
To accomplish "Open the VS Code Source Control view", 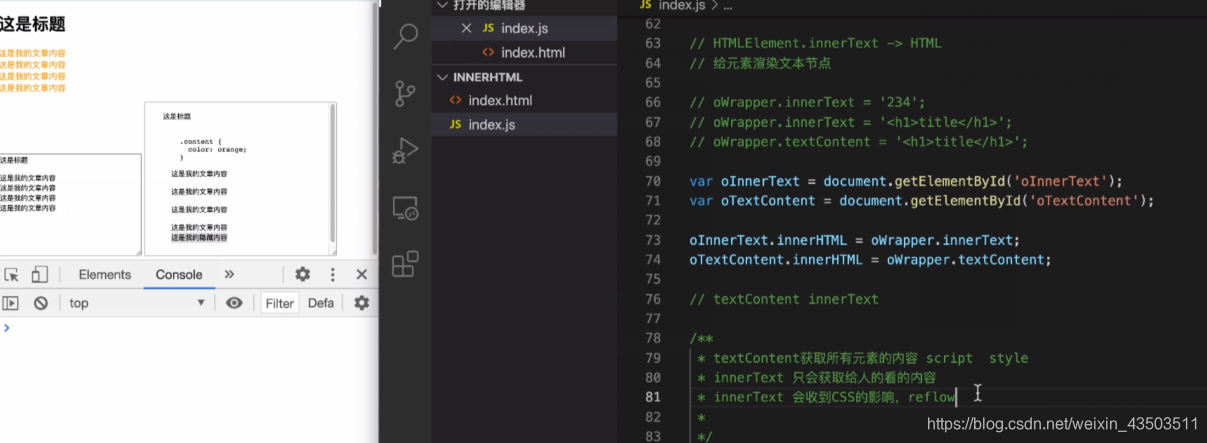I will tap(405, 94).
